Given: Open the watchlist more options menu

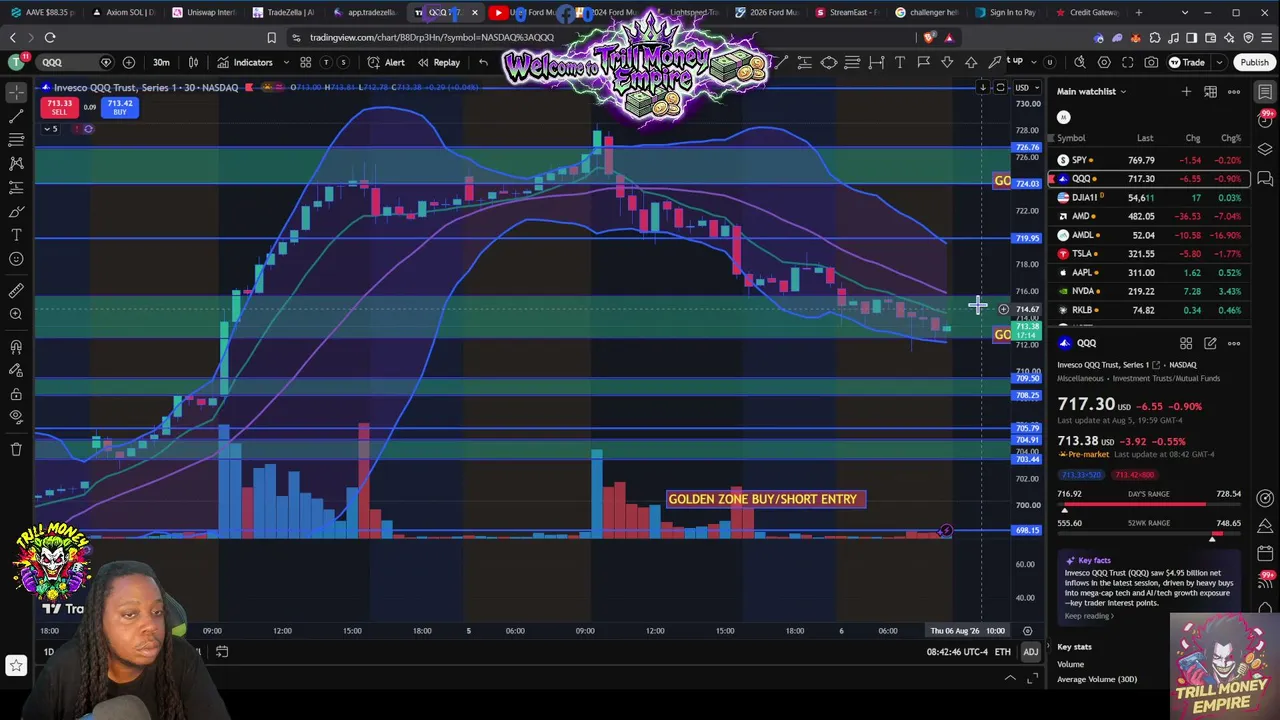Looking at the screenshot, I should 1234,92.
